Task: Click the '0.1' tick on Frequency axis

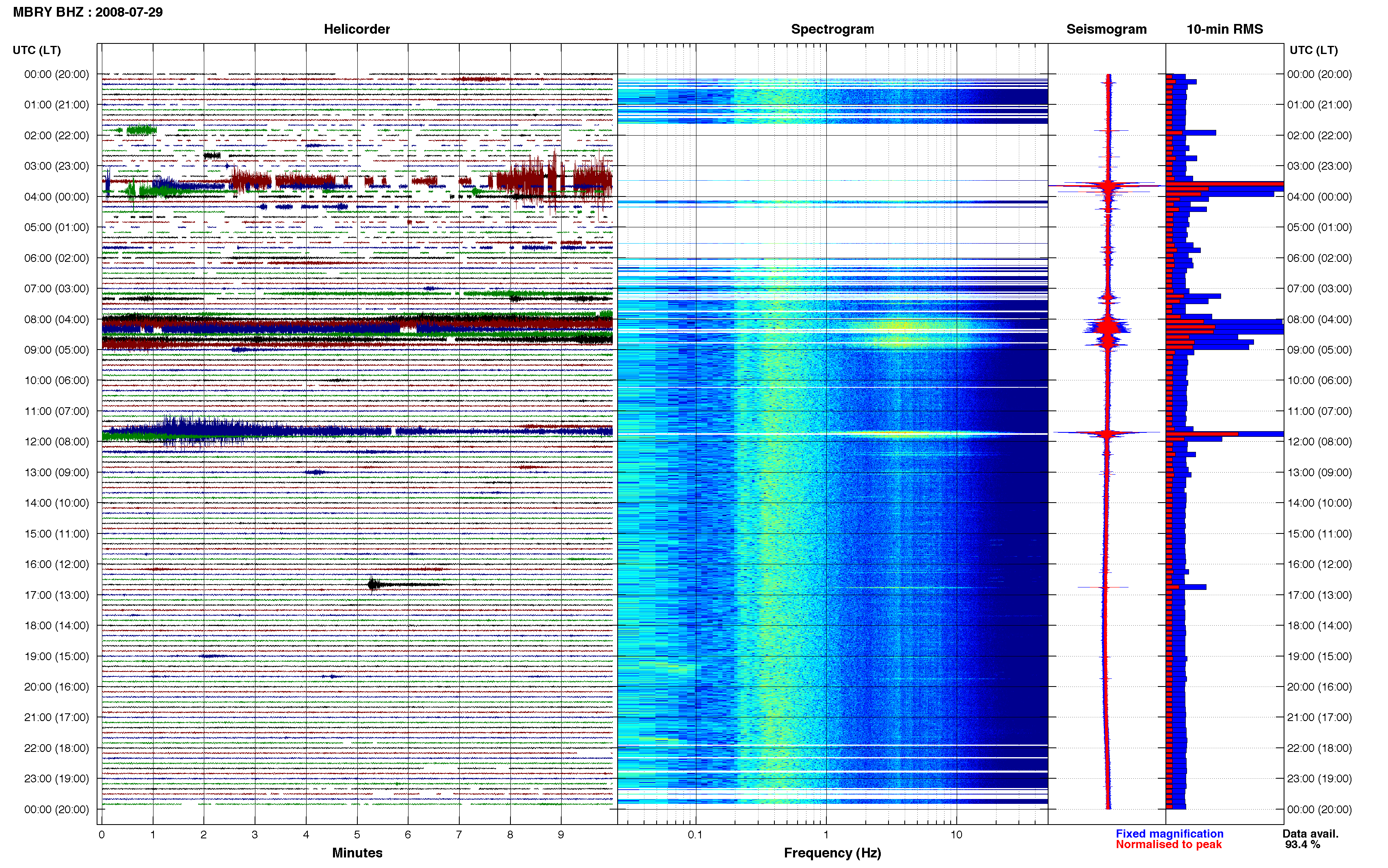Action: 695,835
